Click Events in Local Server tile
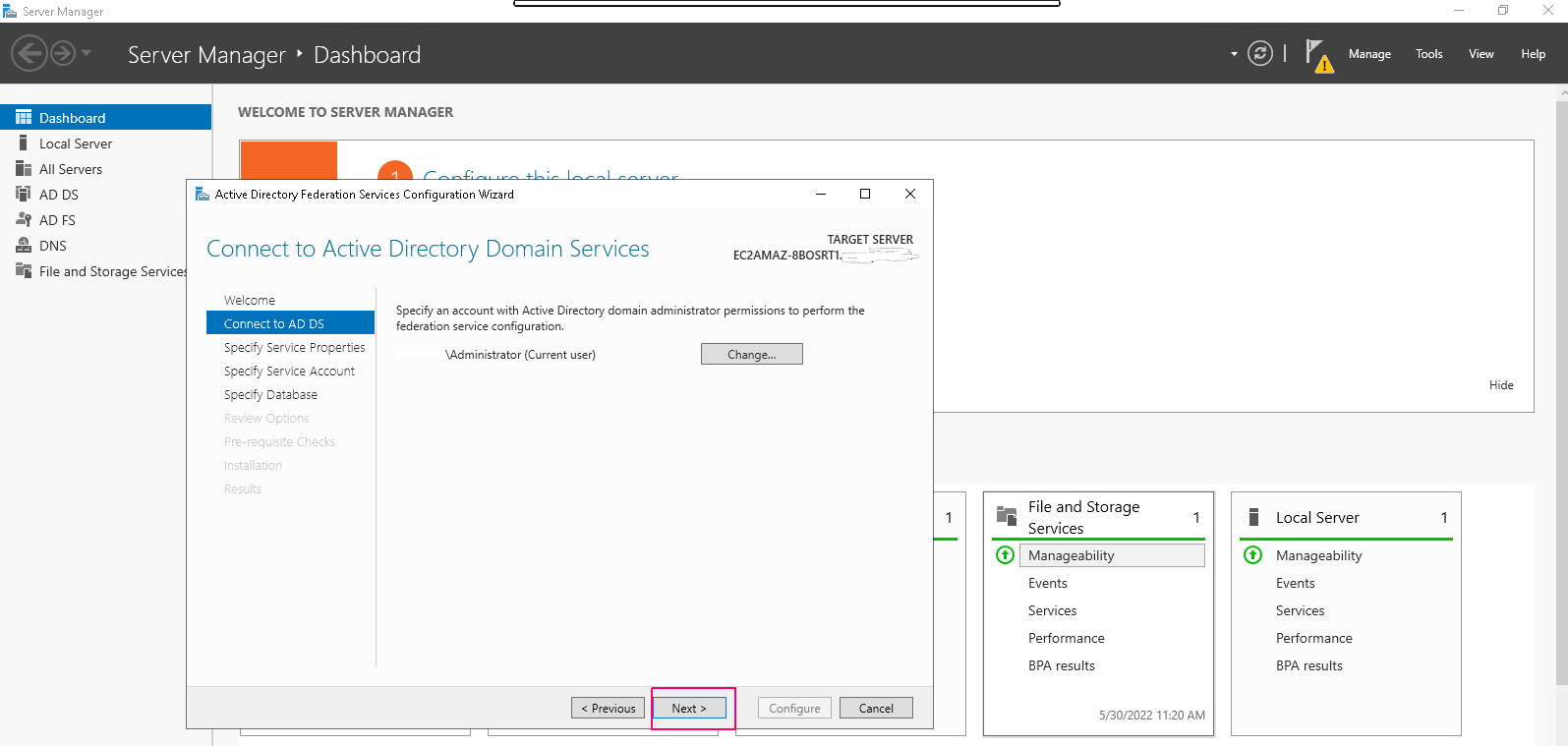The image size is (1568, 746). coord(1296,583)
